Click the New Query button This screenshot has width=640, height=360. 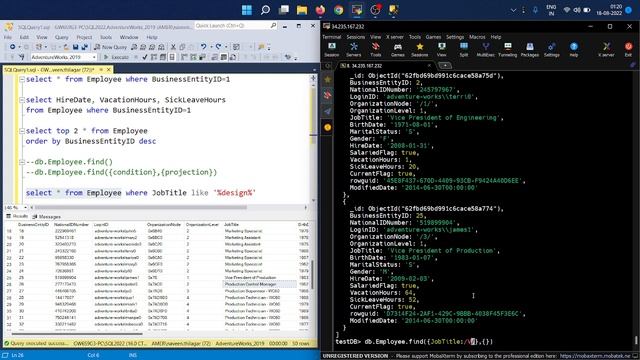point(110,47)
